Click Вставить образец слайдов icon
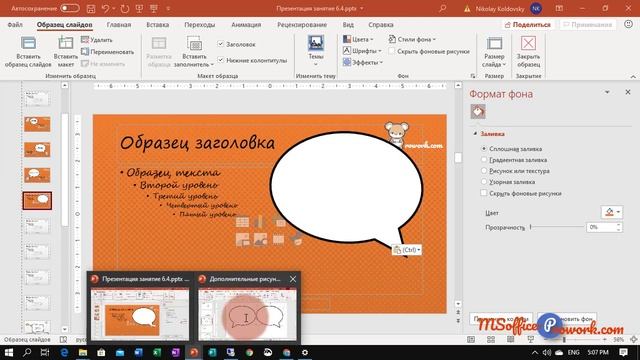This screenshot has width=640, height=360. [x=28, y=43]
